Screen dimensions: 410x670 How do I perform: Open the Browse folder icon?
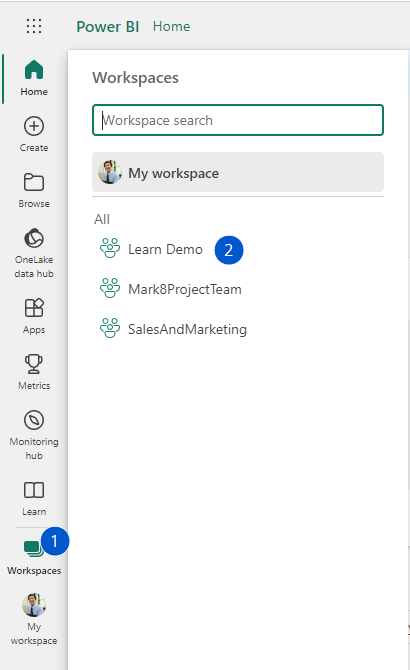tap(34, 182)
